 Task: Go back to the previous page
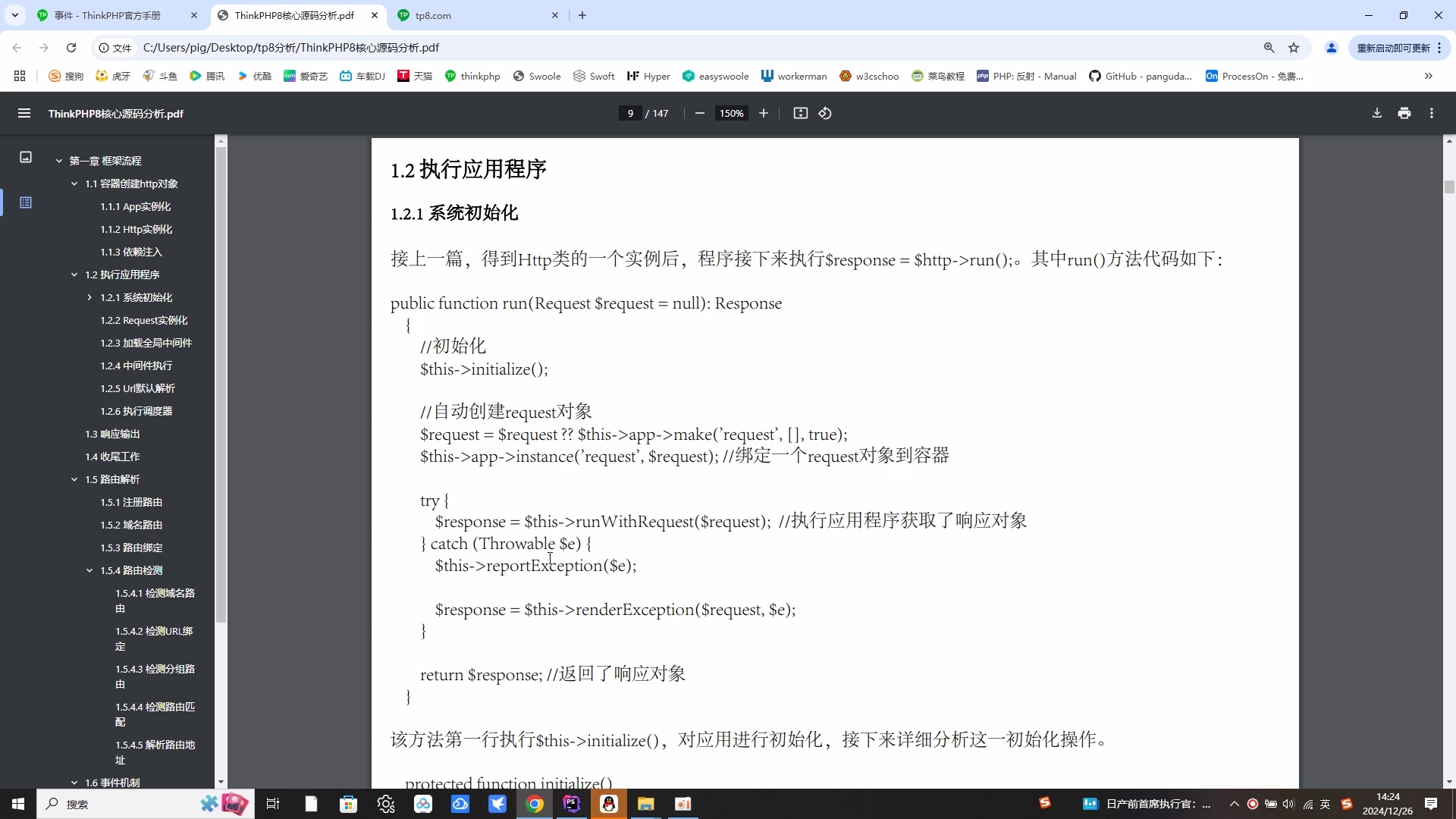click(17, 48)
